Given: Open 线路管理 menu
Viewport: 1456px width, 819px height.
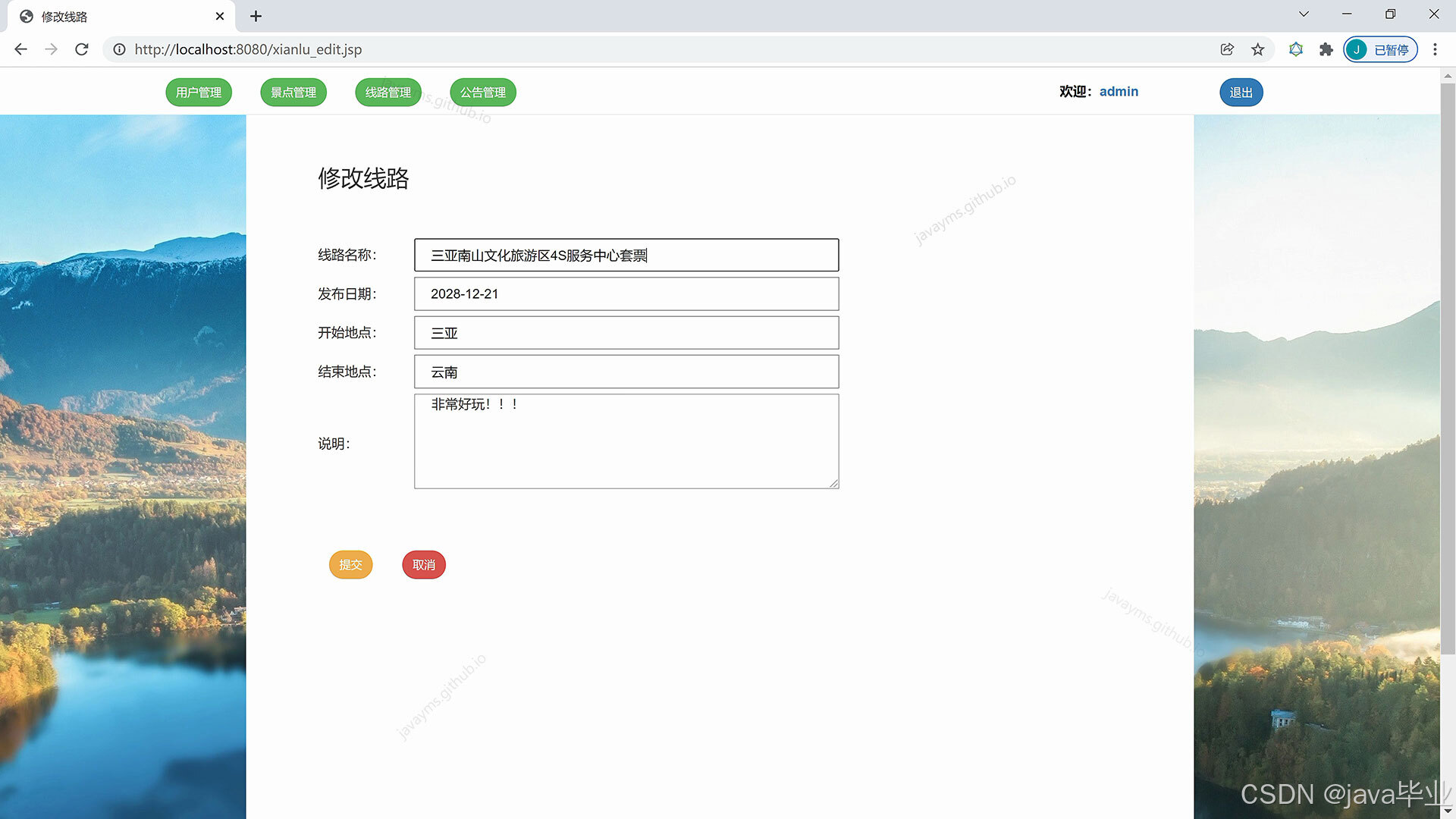Looking at the screenshot, I should pyautogui.click(x=388, y=93).
